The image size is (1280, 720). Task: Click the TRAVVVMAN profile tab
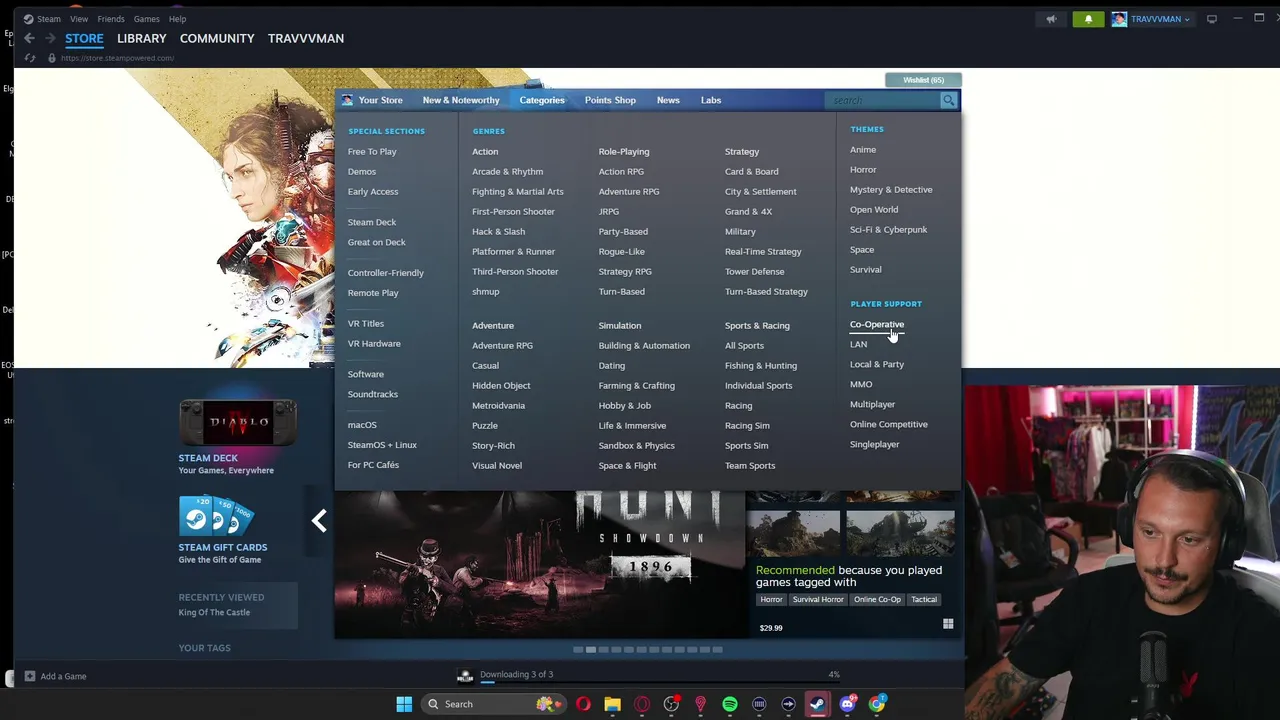(x=306, y=38)
